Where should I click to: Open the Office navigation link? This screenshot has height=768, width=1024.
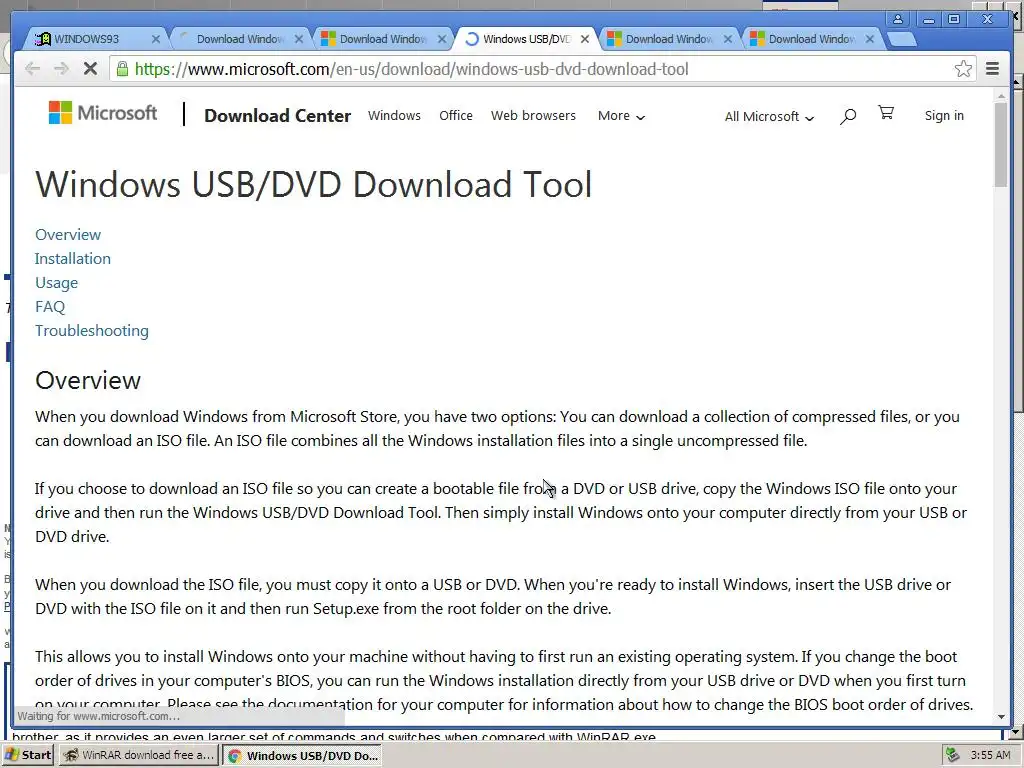[456, 116]
